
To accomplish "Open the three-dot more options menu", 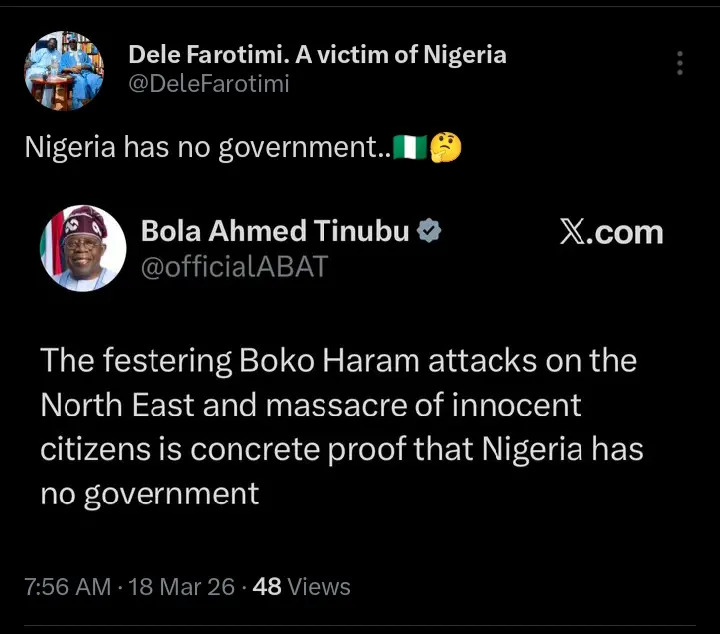I will 680,63.
